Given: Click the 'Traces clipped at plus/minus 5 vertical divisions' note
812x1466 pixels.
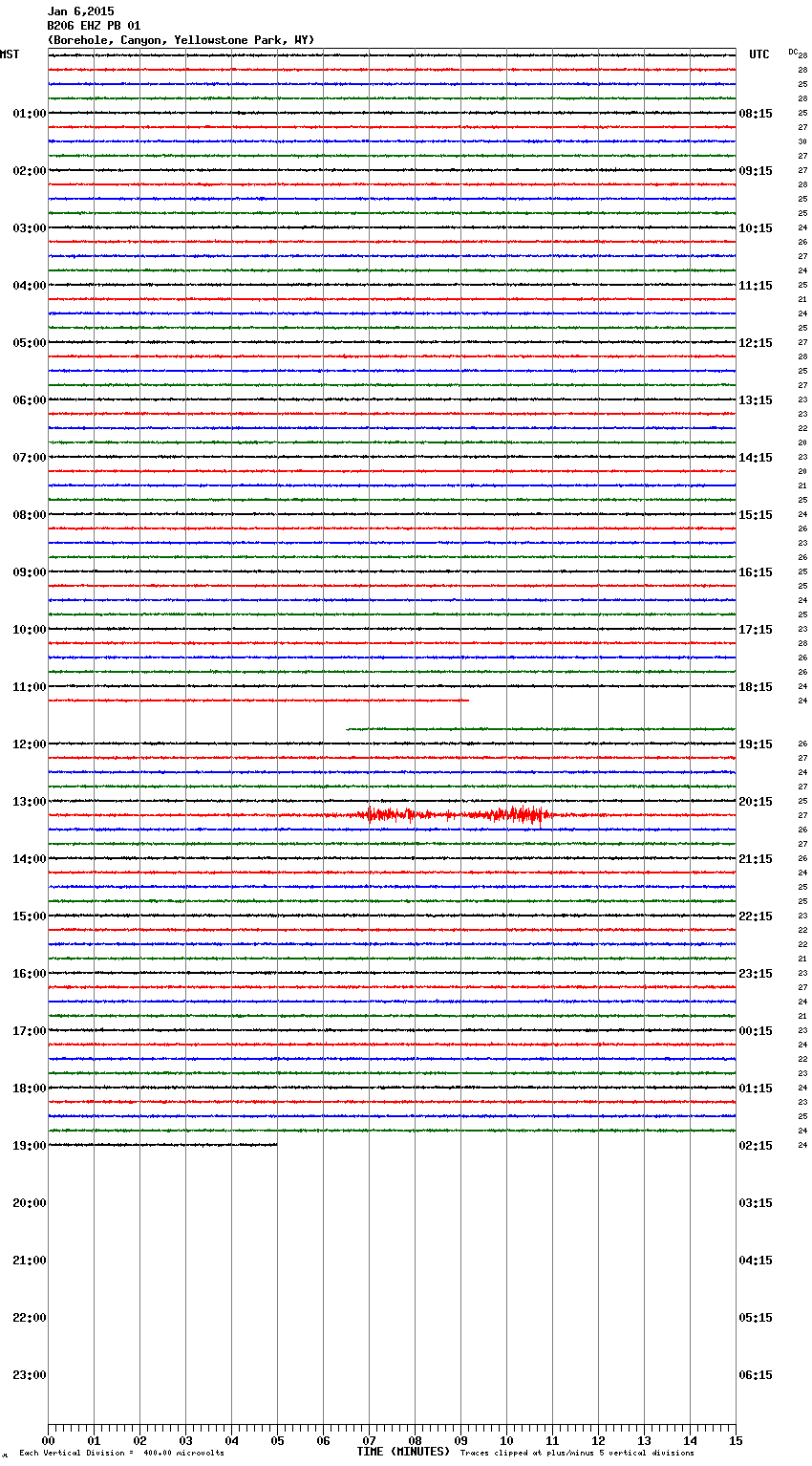Looking at the screenshot, I should [x=577, y=1454].
